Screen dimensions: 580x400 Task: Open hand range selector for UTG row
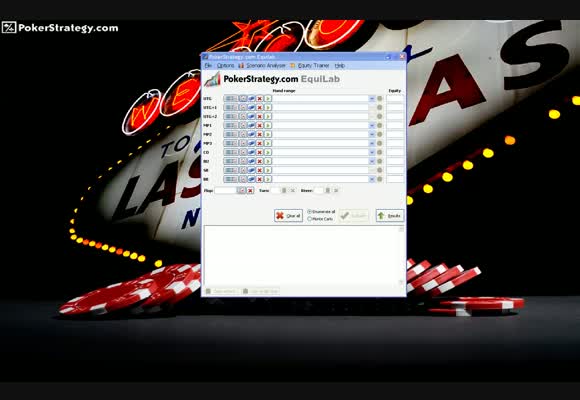(x=230, y=98)
